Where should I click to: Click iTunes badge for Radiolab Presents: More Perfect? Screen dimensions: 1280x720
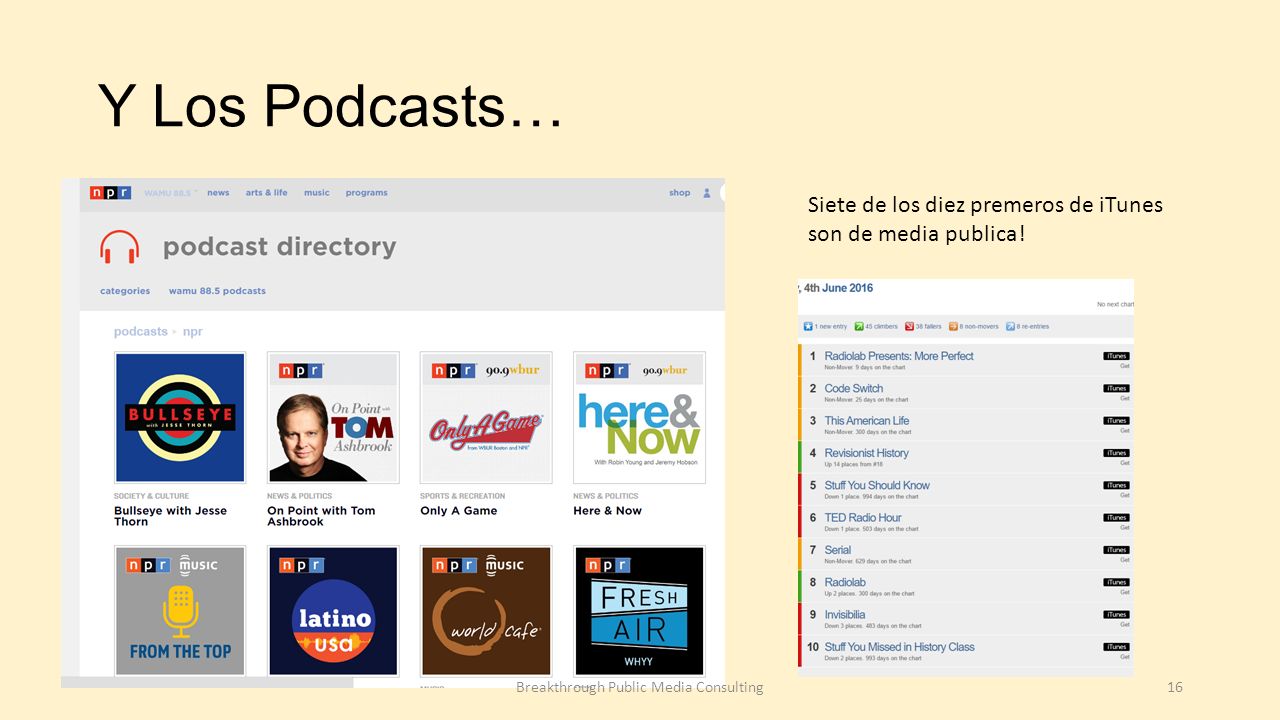coord(1116,356)
